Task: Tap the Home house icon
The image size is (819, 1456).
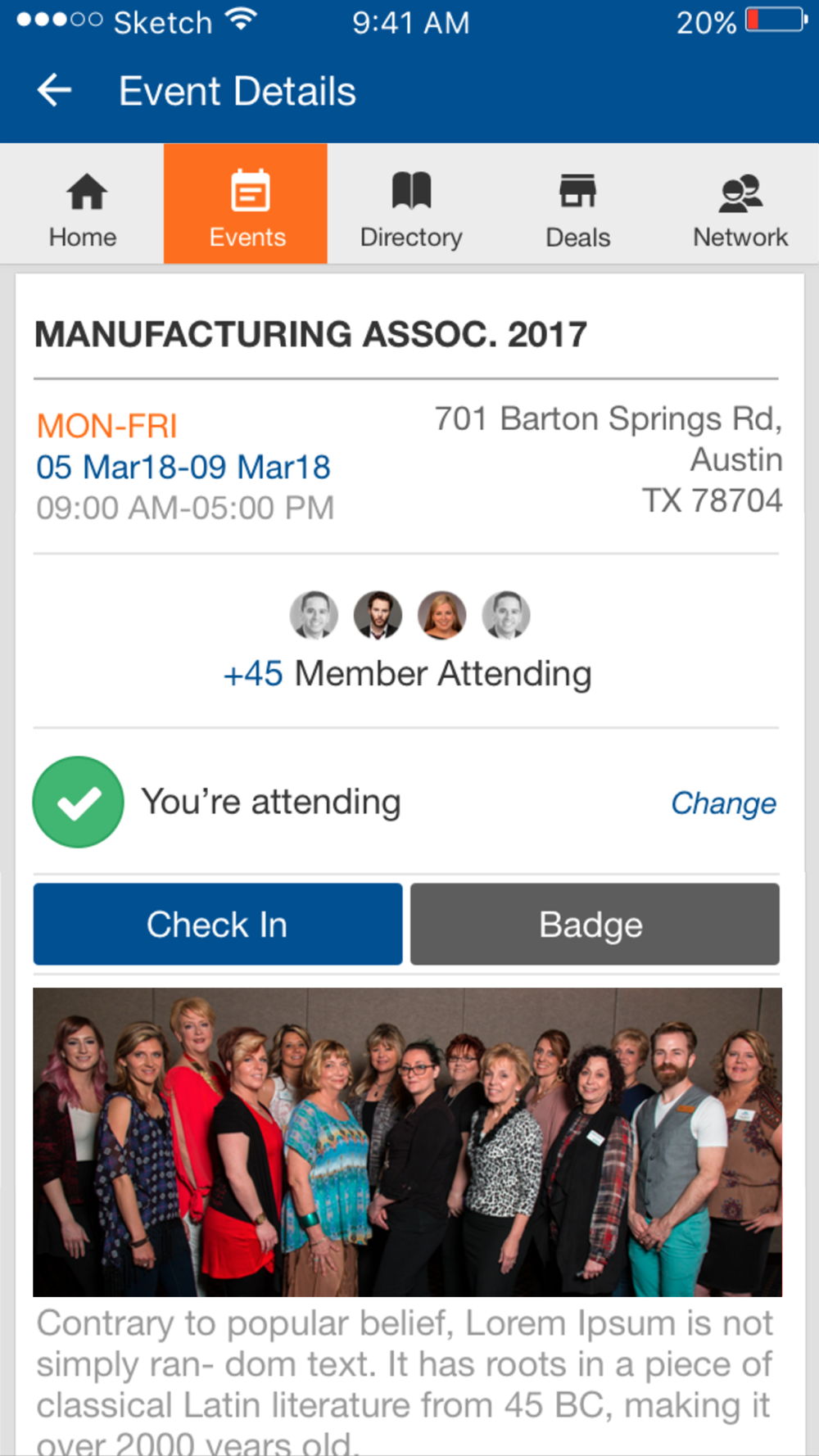Action: point(86,192)
